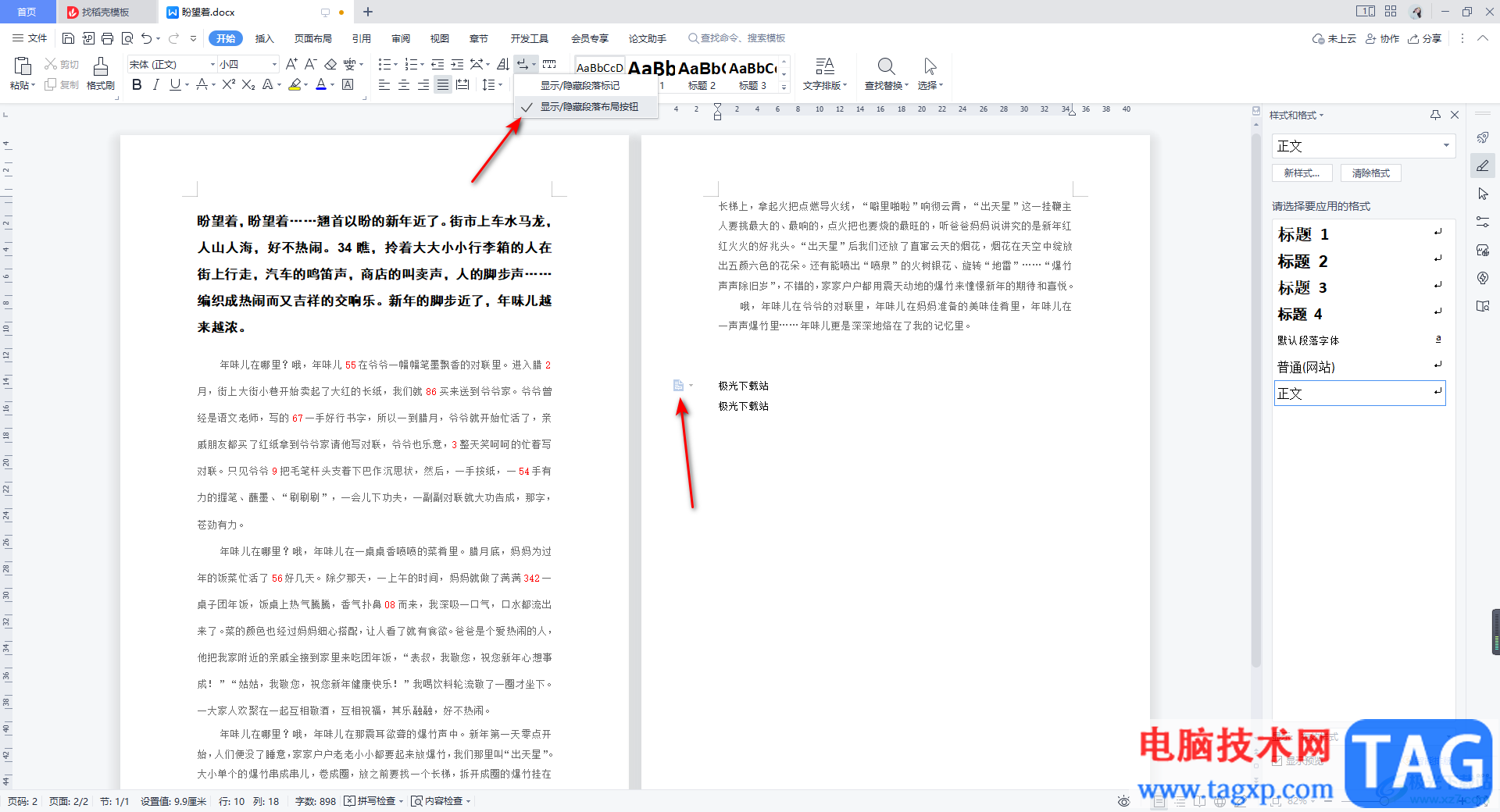Toggle 显示/隐藏段落布局按钮 checked option
Screen dimensions: 1500x812
point(589,106)
